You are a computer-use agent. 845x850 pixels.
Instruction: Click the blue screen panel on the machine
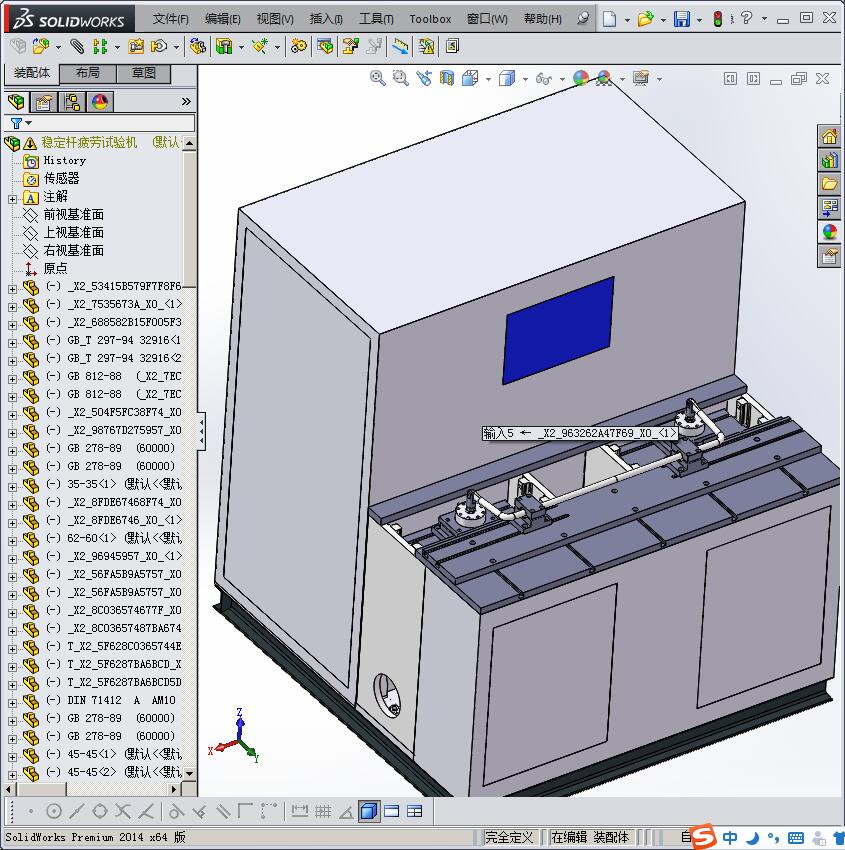(558, 330)
